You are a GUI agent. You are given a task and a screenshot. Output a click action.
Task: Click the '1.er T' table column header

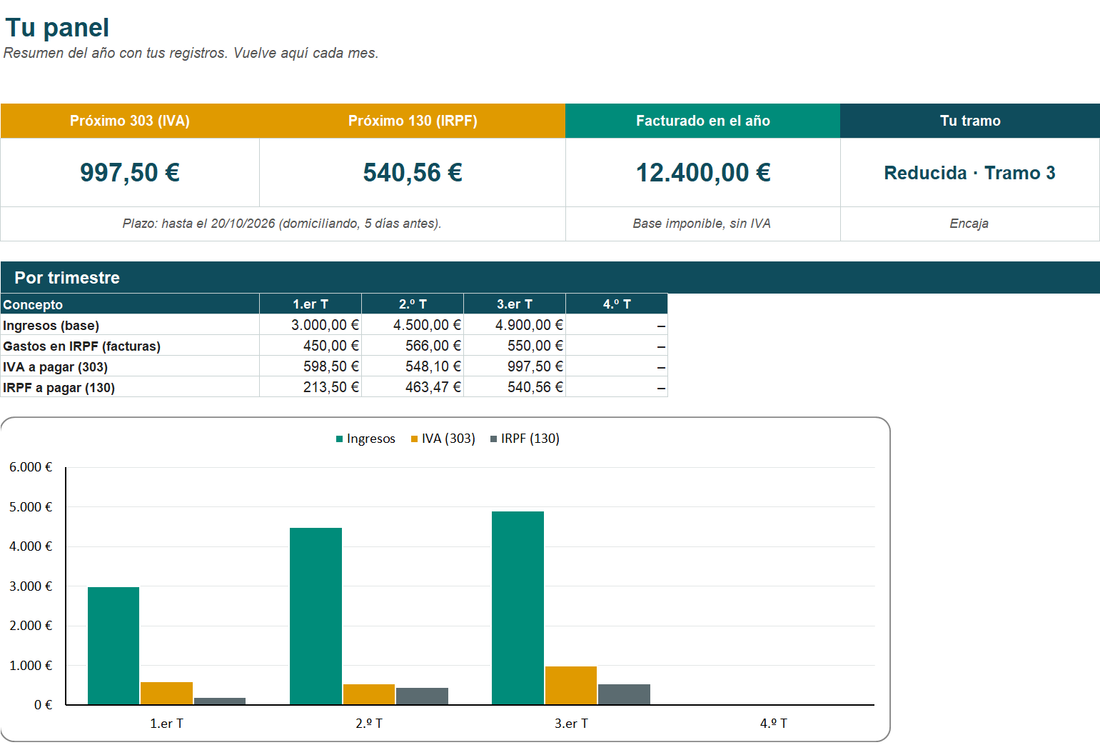tap(310, 304)
